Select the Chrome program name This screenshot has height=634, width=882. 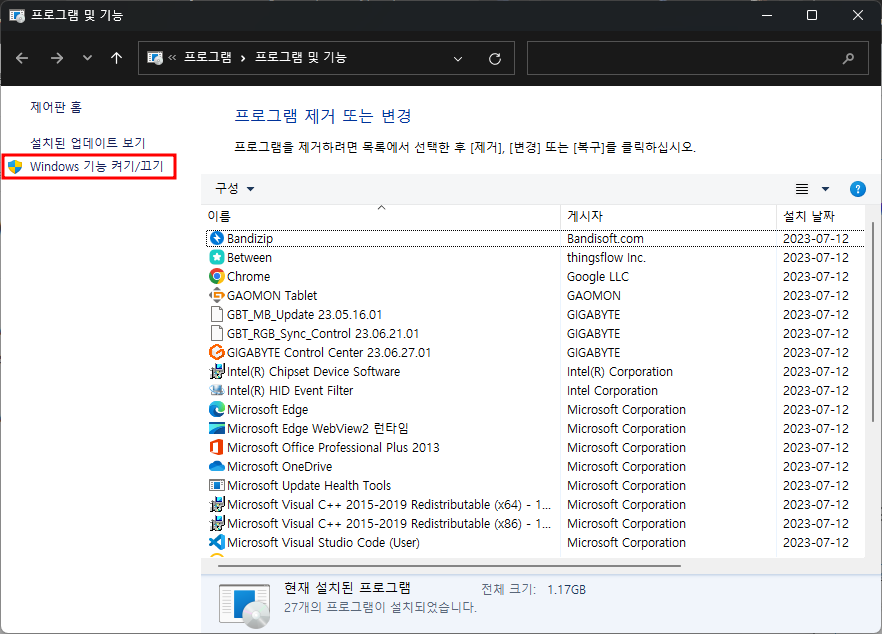pos(249,276)
